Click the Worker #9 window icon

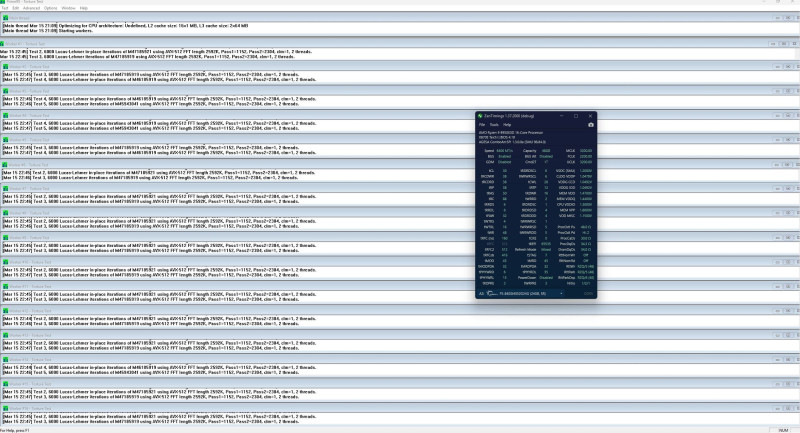(6, 238)
